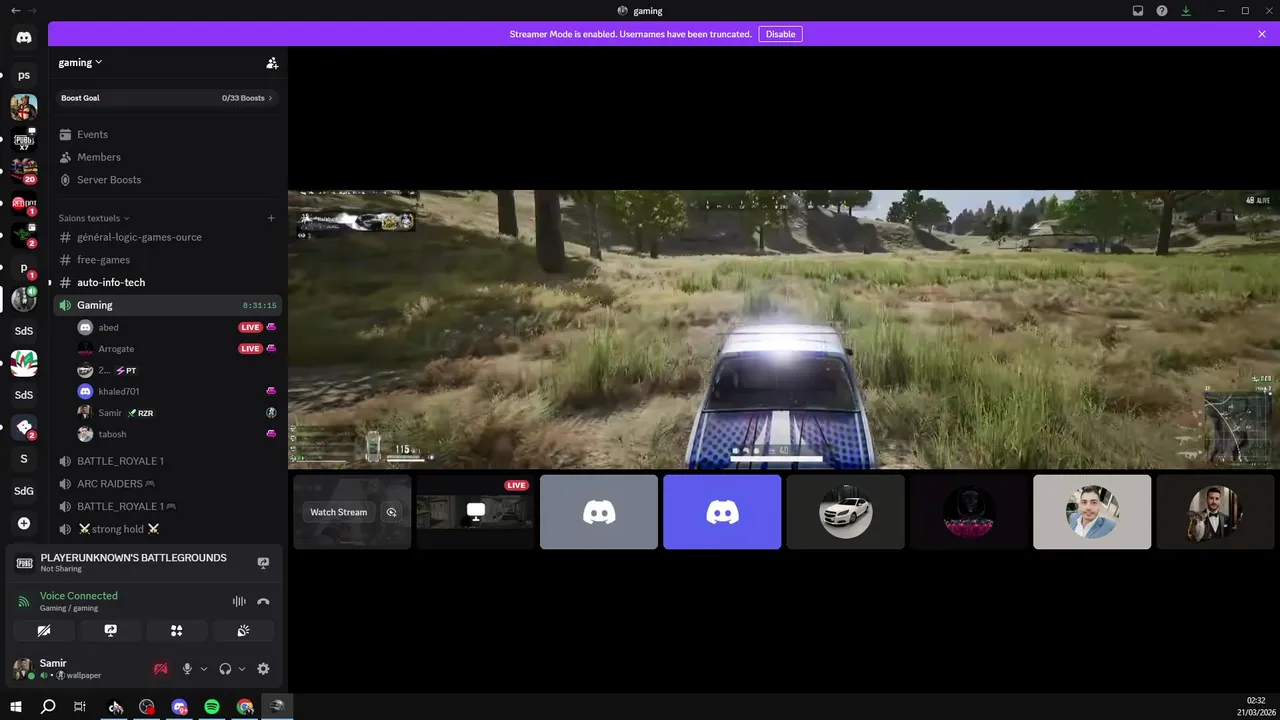Select the white car avatar tile

click(846, 512)
